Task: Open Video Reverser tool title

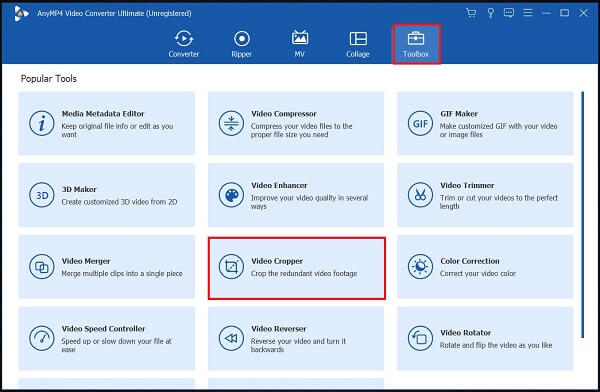Action: click(x=279, y=328)
